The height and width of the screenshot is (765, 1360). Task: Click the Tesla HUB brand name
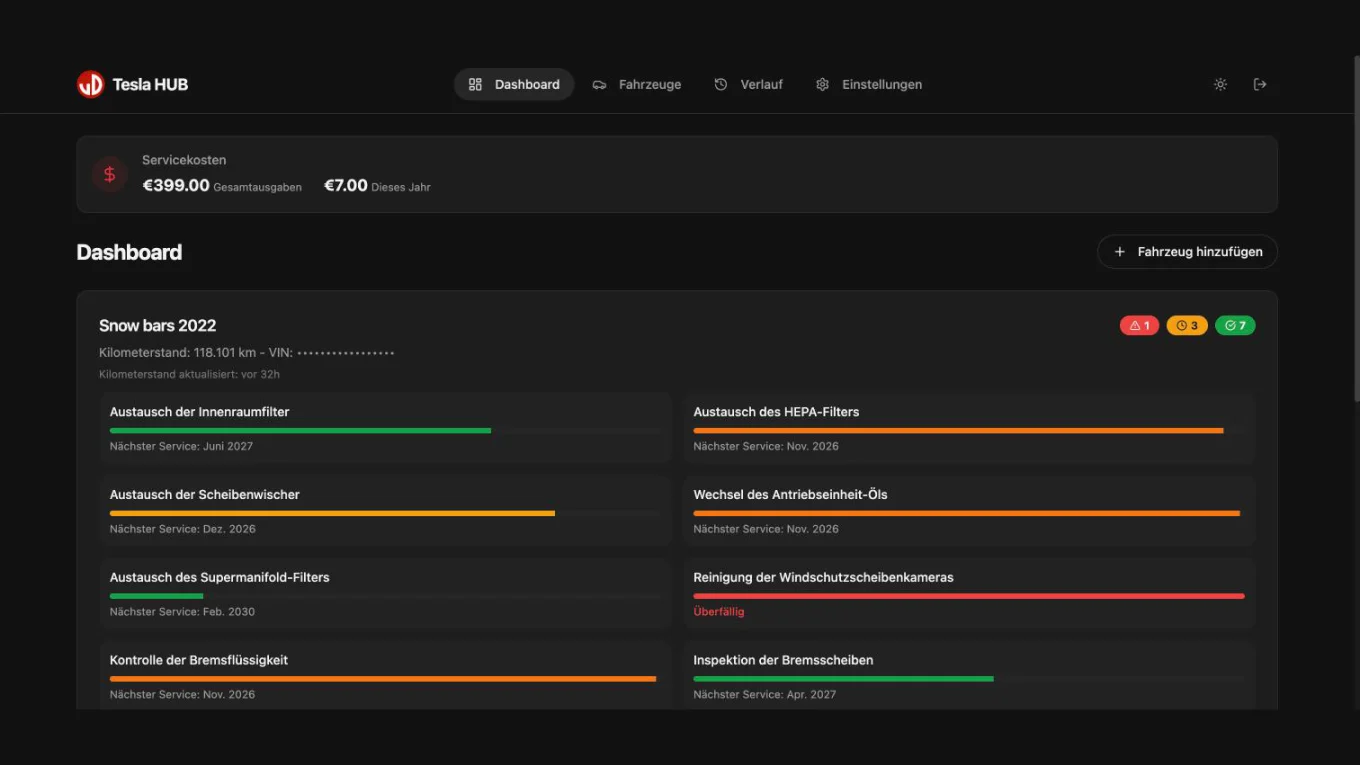[150, 84]
